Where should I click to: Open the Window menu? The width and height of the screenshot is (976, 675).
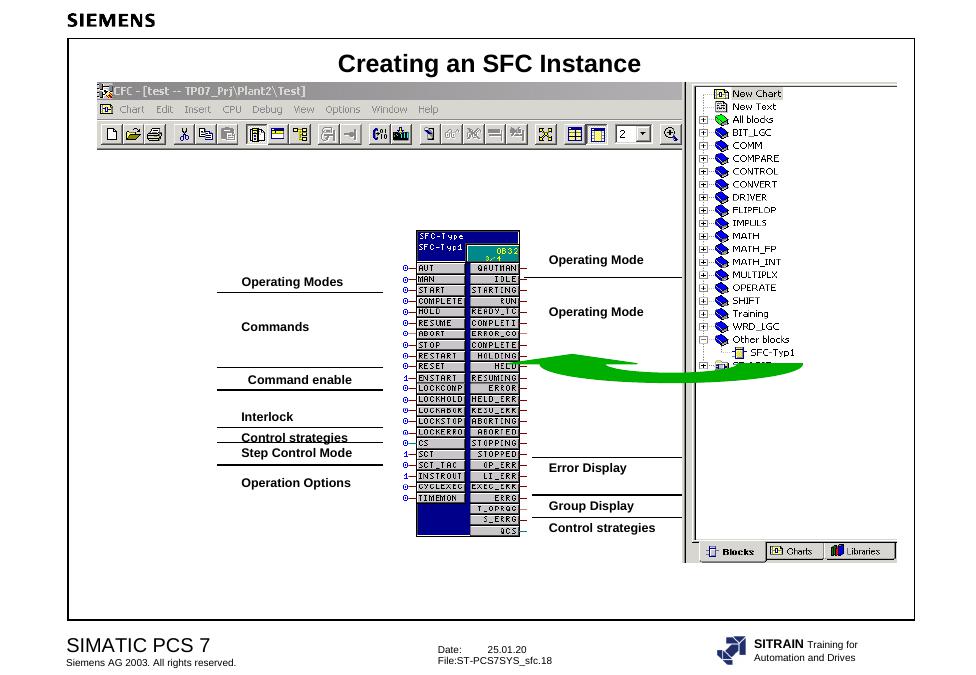389,110
